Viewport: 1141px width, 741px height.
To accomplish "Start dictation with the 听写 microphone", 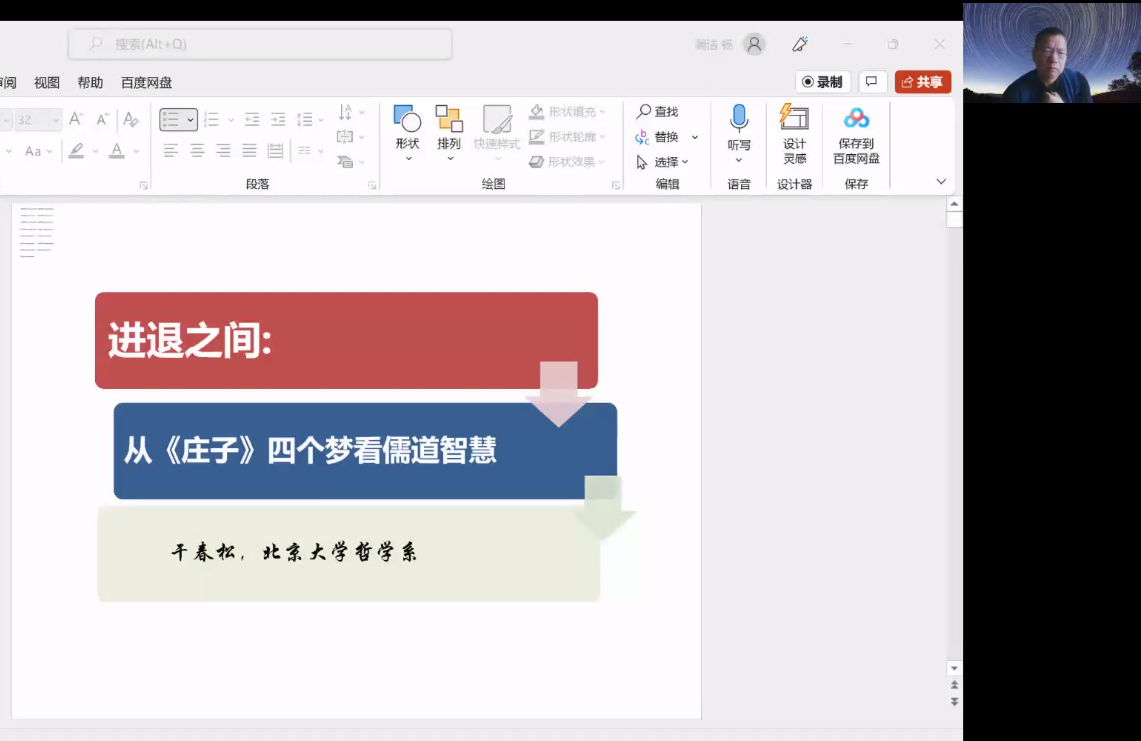I will click(x=739, y=119).
